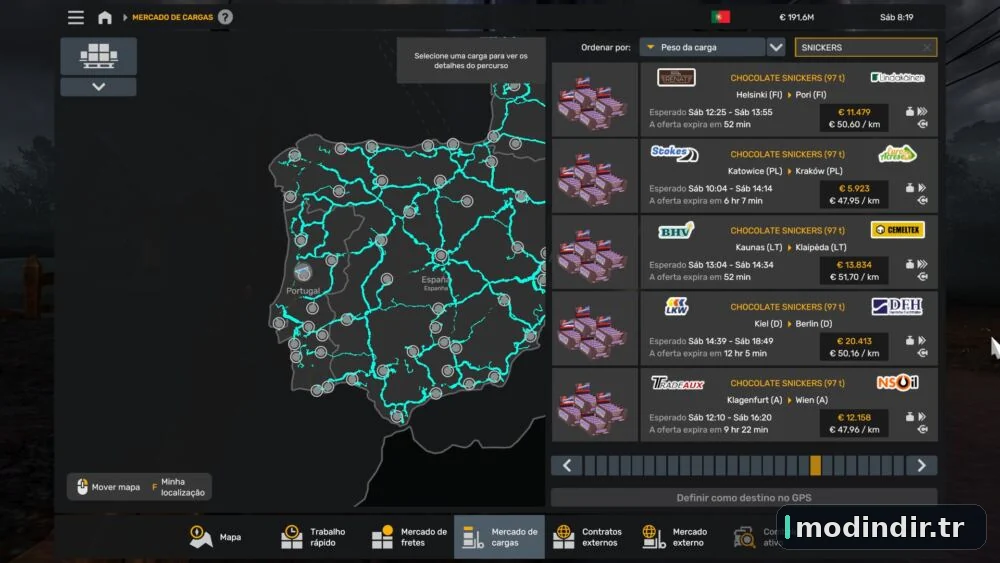Select the Kiel to Berlin cargo thumbnail
The height and width of the screenshot is (563, 1000).
pos(594,329)
